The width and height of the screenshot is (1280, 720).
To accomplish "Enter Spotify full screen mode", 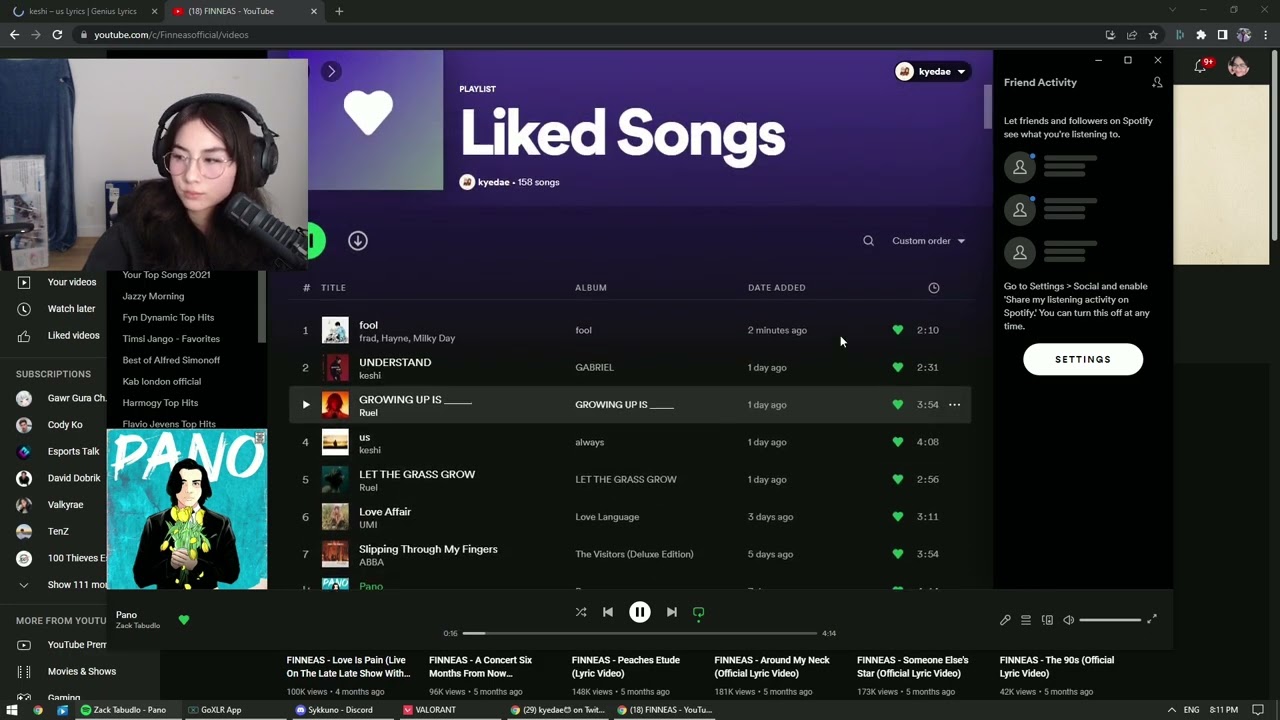I will pyautogui.click(x=1152, y=620).
